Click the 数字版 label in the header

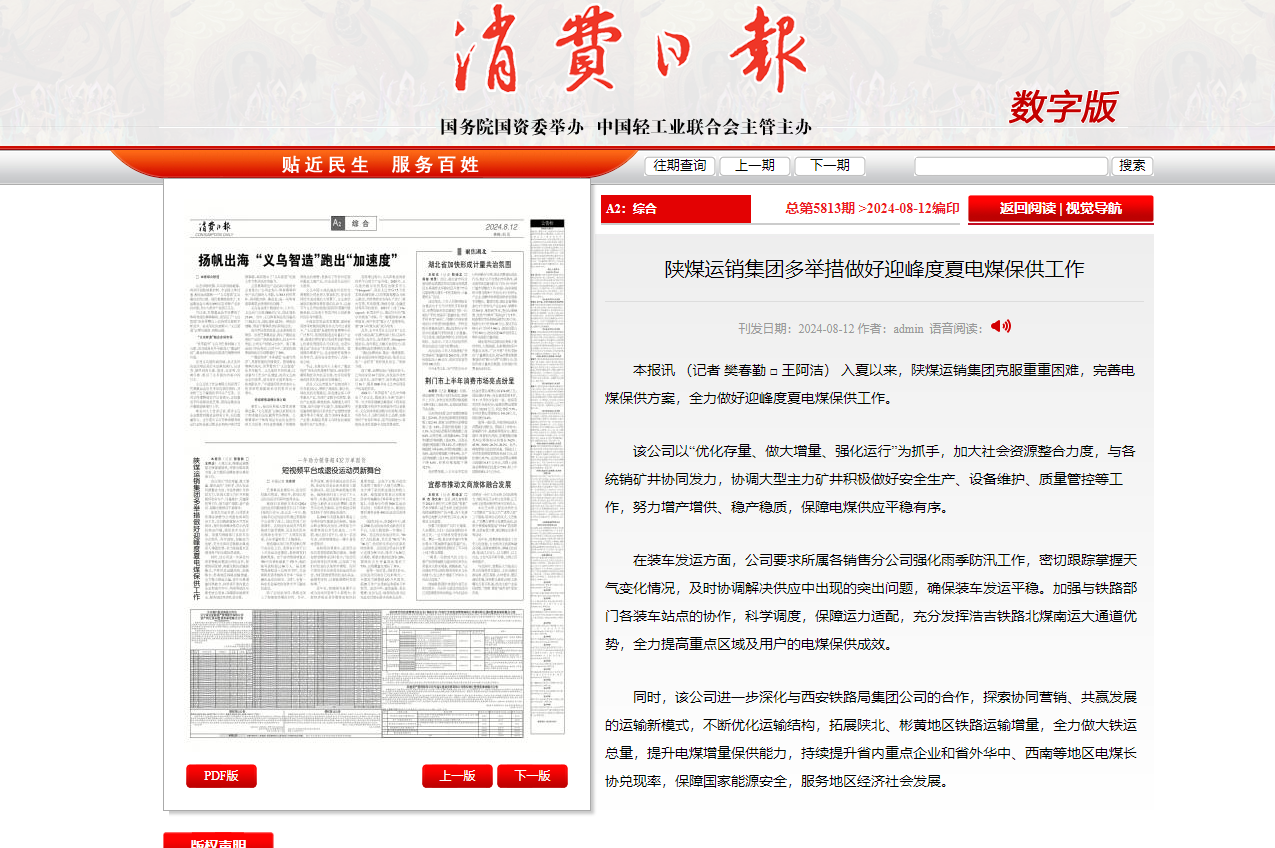[1063, 107]
